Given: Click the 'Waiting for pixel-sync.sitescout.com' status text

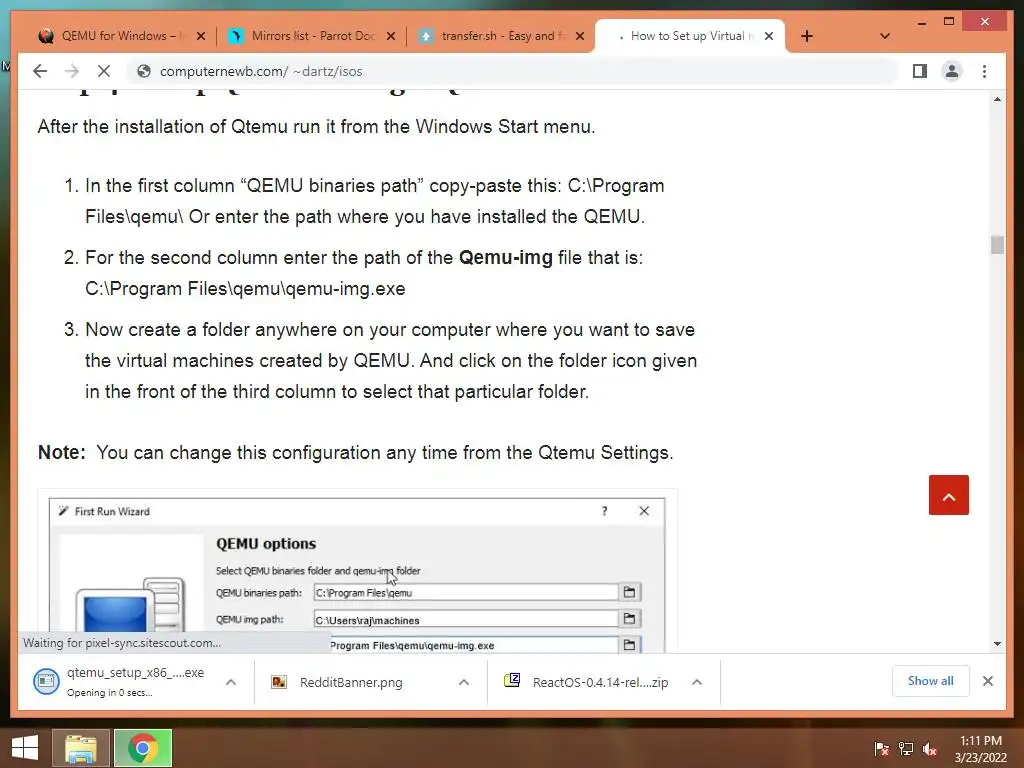Looking at the screenshot, I should pyautogui.click(x=122, y=643).
